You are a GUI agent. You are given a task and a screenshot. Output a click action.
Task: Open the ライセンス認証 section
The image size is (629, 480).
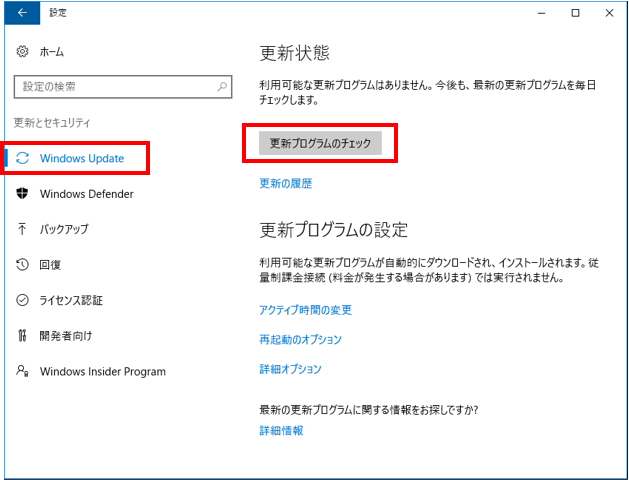[71, 300]
